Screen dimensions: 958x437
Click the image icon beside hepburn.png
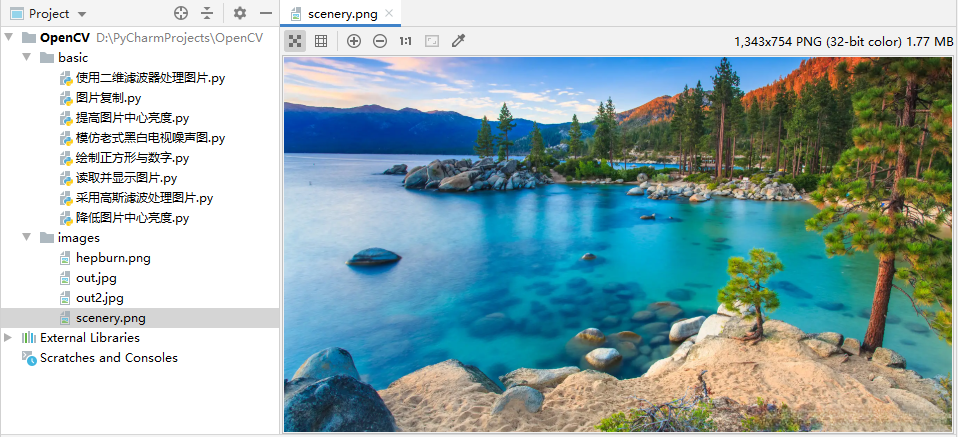[x=65, y=258]
